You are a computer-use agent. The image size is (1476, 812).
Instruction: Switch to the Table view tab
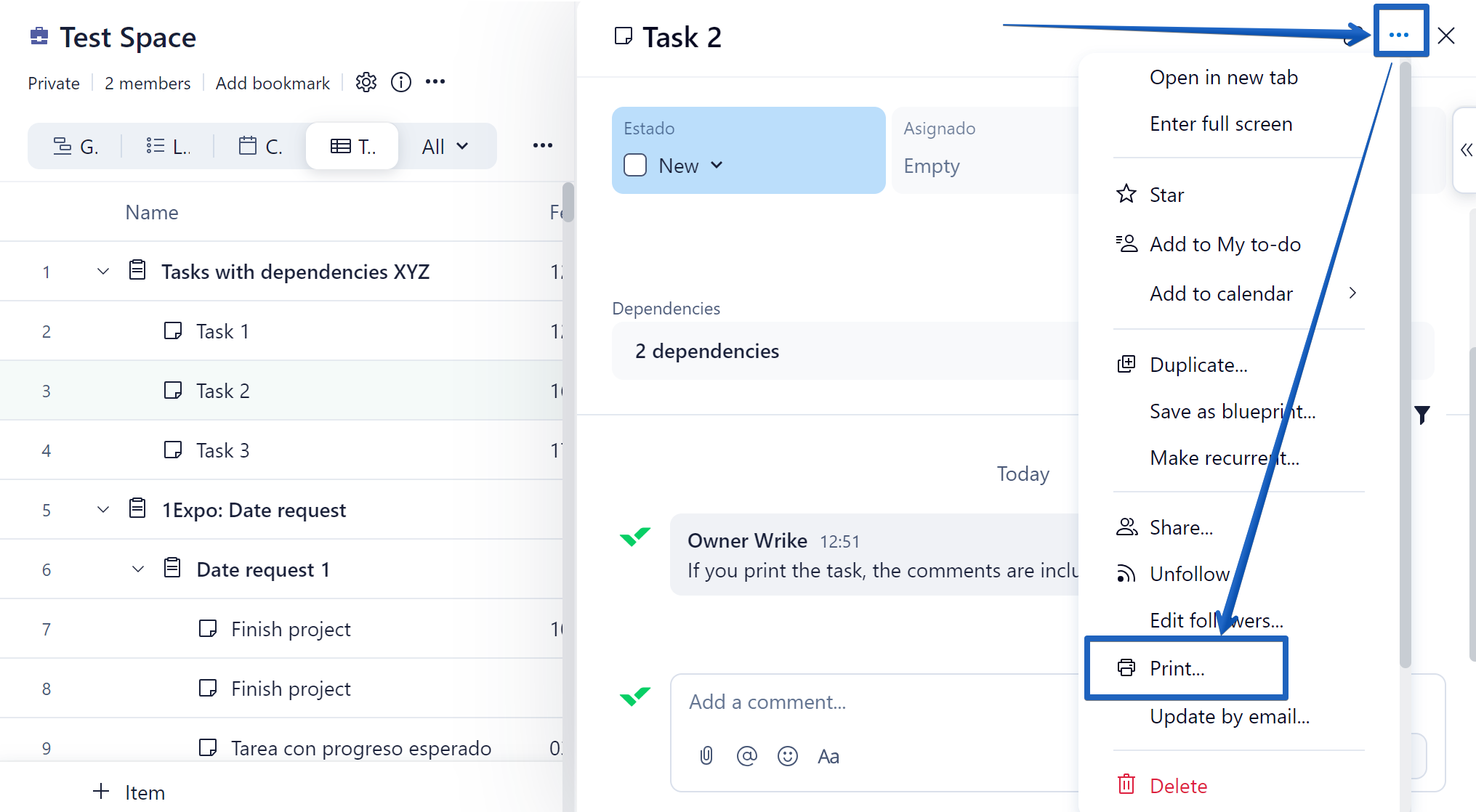coord(352,147)
